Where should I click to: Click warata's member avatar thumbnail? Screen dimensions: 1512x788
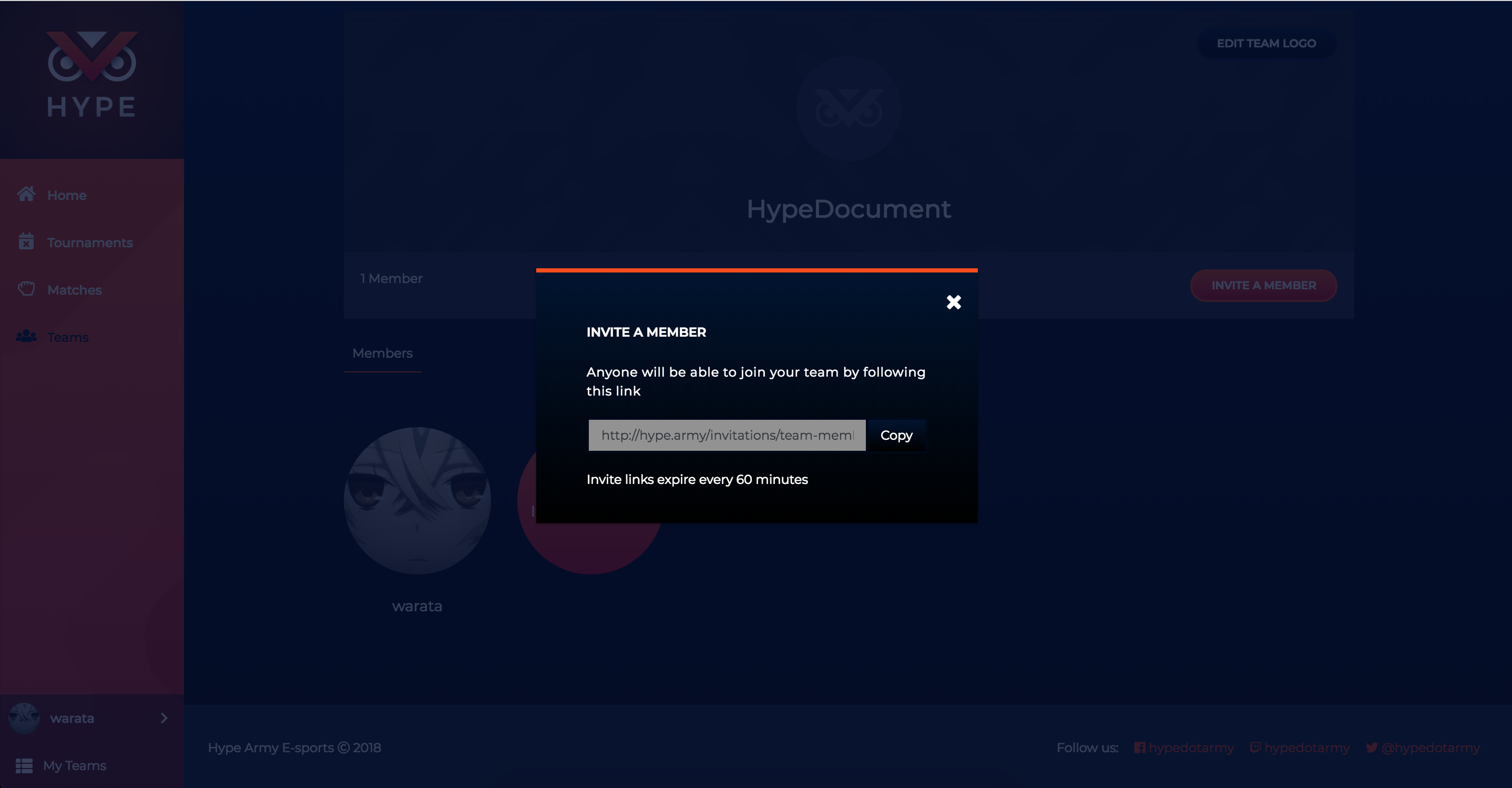(417, 500)
